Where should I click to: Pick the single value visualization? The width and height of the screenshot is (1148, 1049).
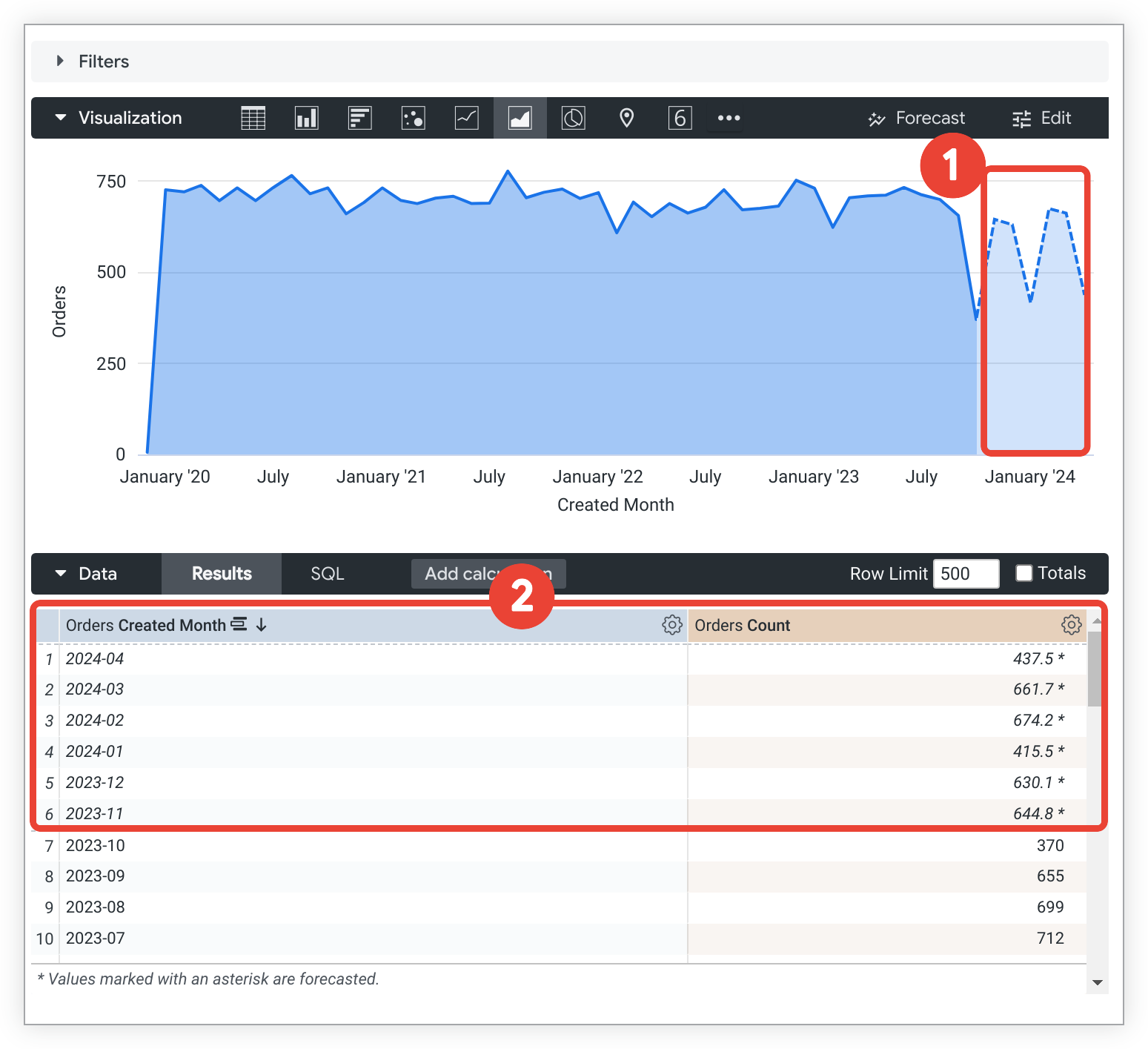[x=680, y=118]
